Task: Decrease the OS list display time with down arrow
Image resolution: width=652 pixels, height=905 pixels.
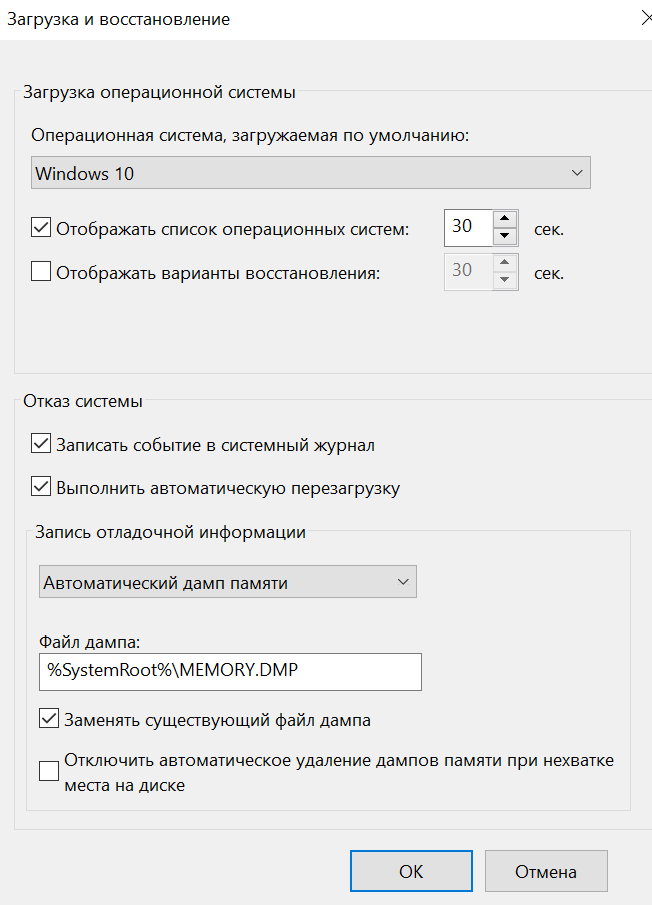Action: [x=505, y=235]
